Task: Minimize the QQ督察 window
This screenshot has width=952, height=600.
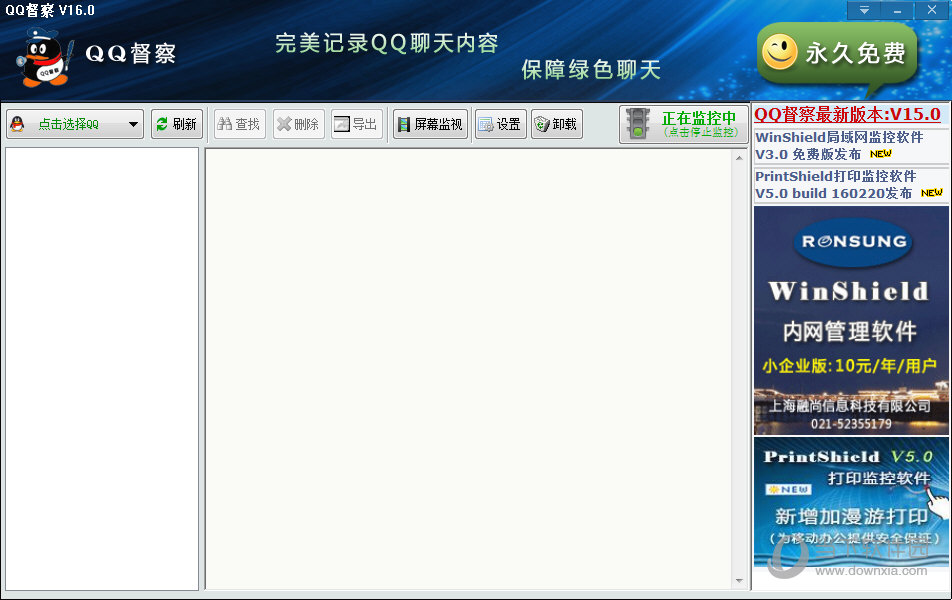Action: [897, 10]
